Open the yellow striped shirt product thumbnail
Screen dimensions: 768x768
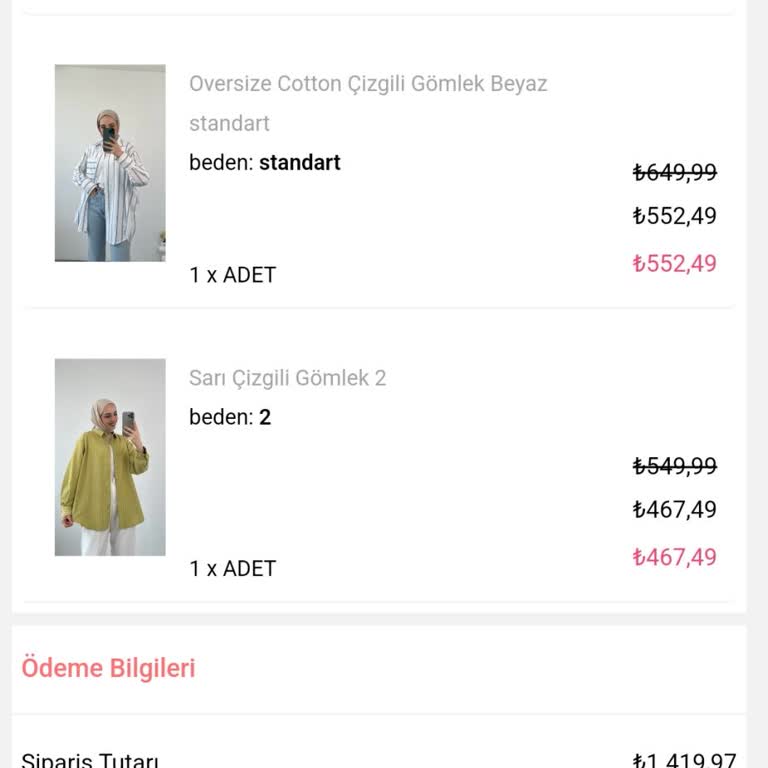(x=110, y=457)
